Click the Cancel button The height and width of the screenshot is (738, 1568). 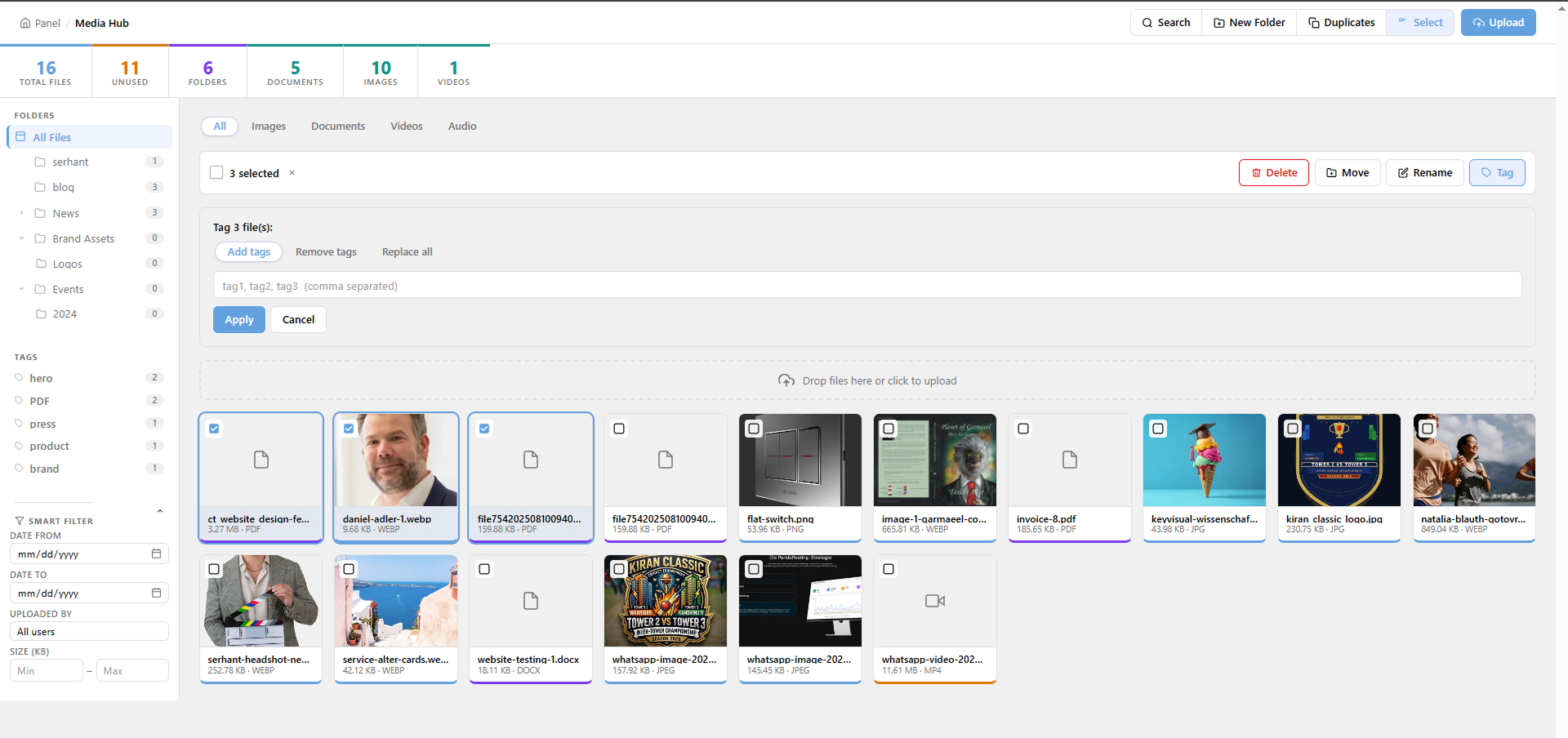click(298, 320)
